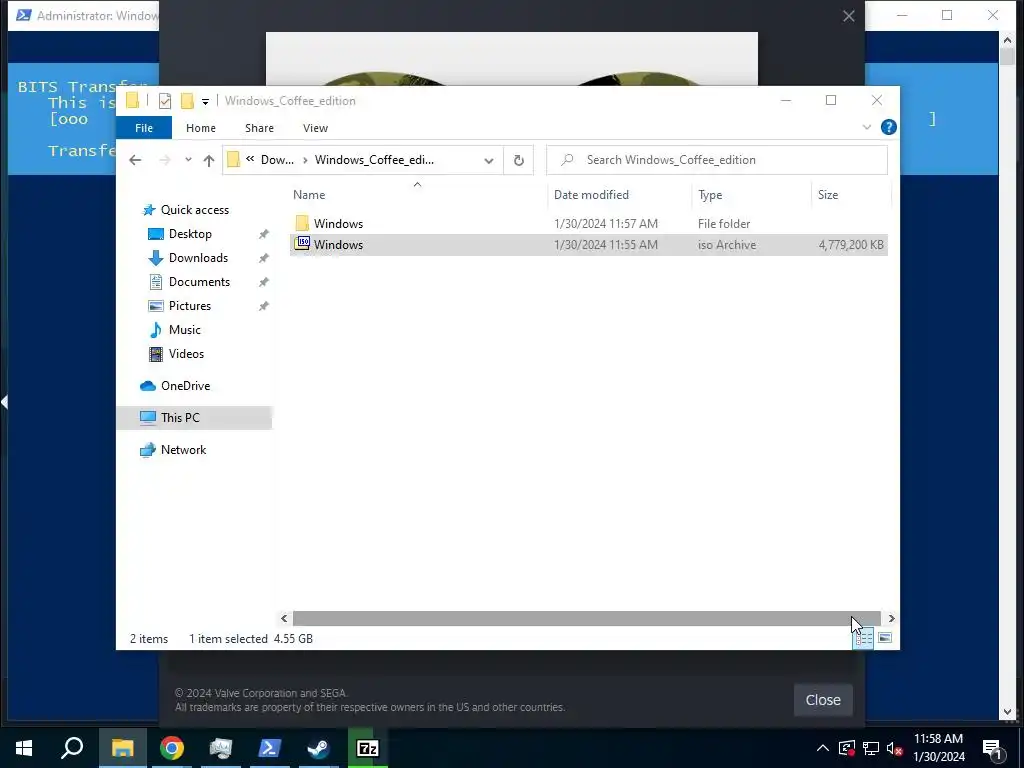This screenshot has height=768, width=1024.
Task: Click the Properties quick access toolbar icon
Action: point(165,101)
